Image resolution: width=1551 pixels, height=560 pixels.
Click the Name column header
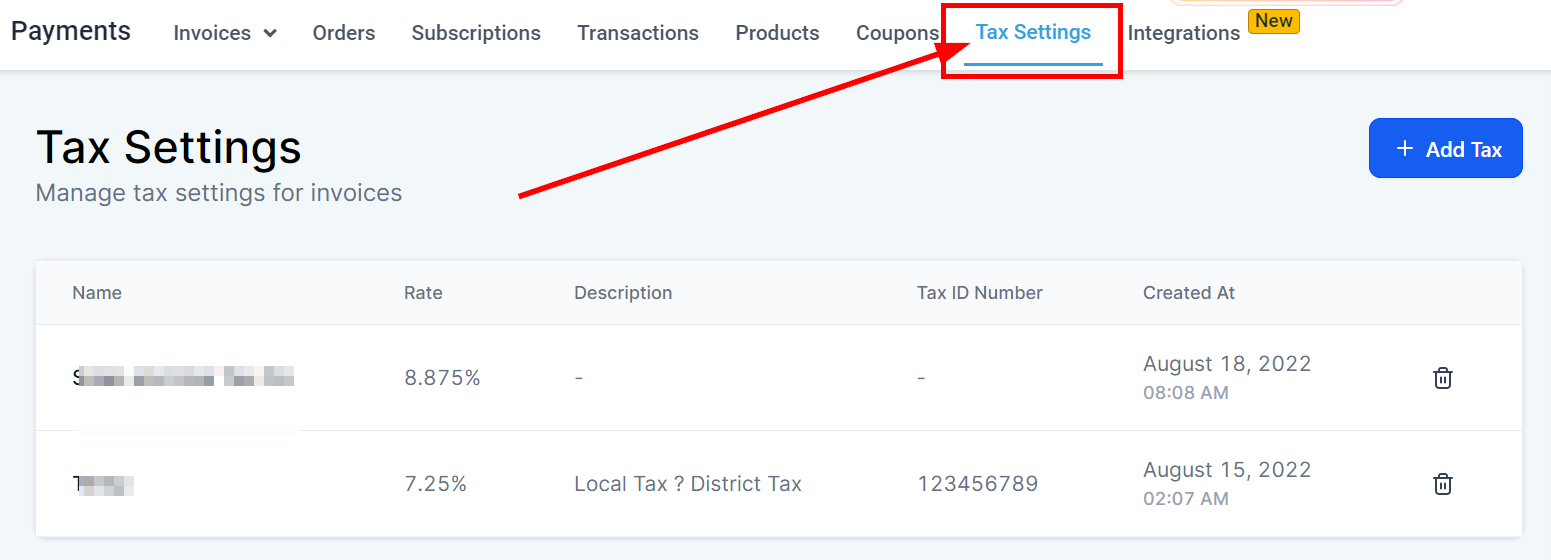coord(97,293)
